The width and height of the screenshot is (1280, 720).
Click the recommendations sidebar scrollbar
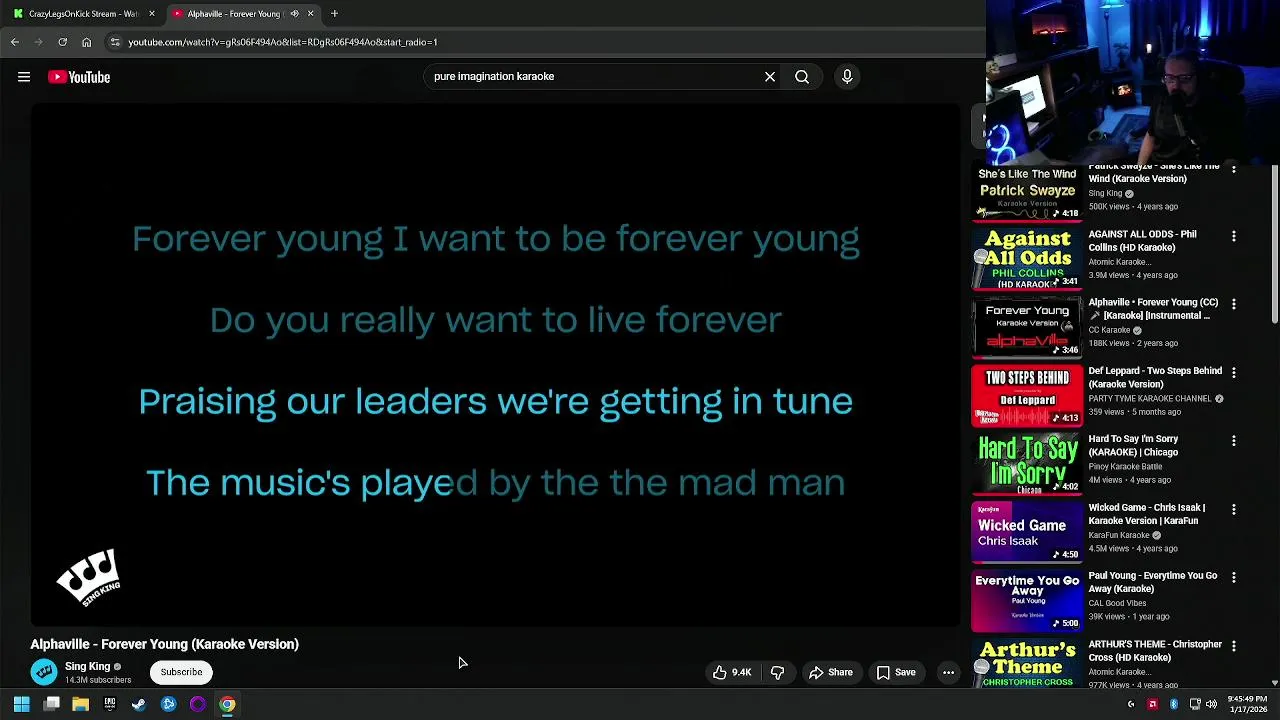tap(1274, 245)
